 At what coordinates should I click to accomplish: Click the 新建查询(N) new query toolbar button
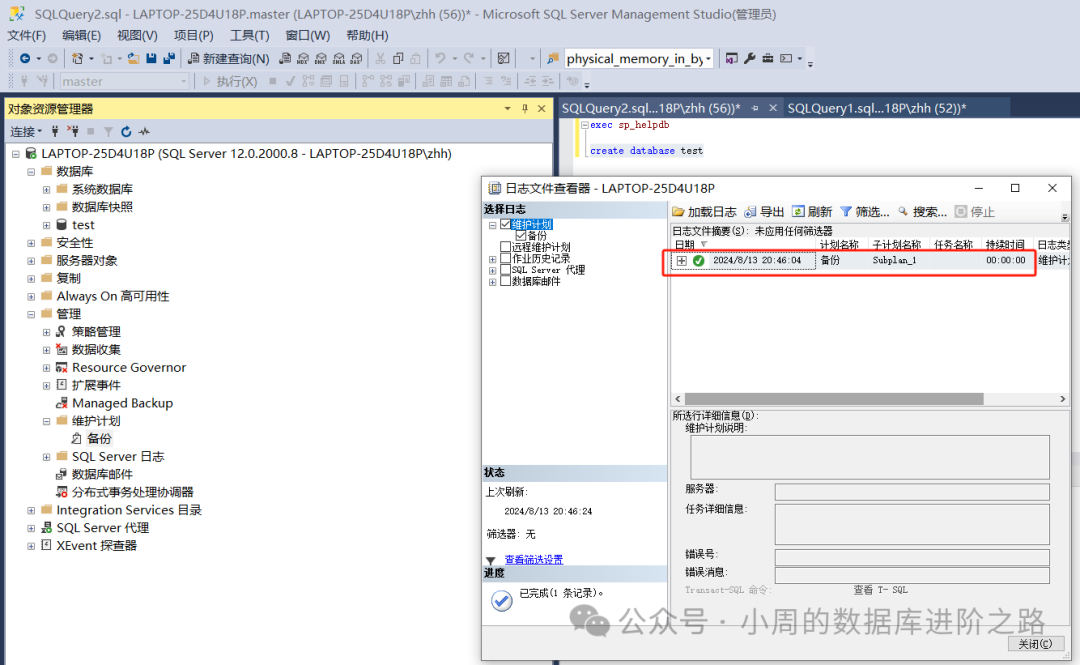(229, 59)
